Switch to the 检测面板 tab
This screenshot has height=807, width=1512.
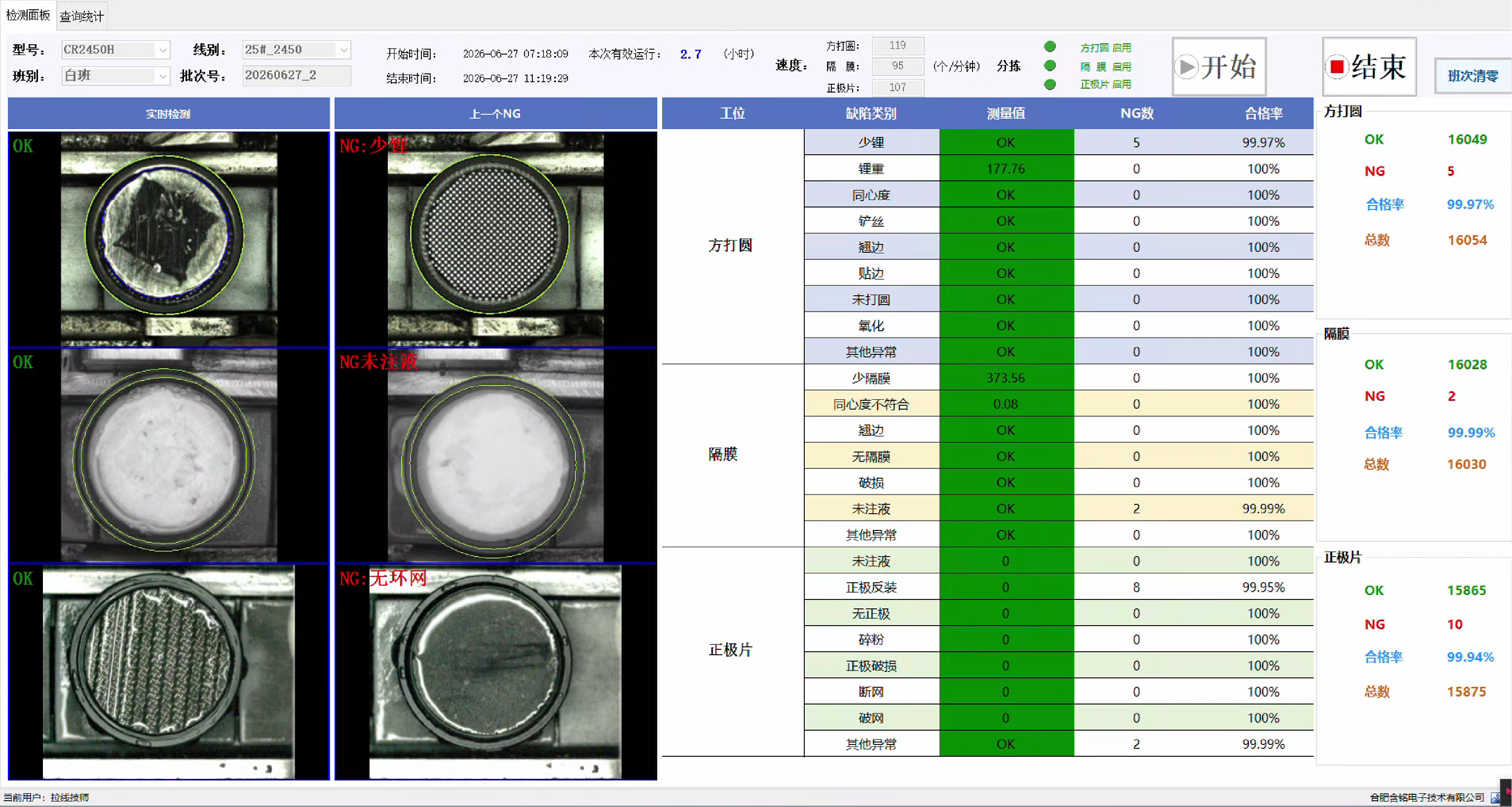pos(28,15)
